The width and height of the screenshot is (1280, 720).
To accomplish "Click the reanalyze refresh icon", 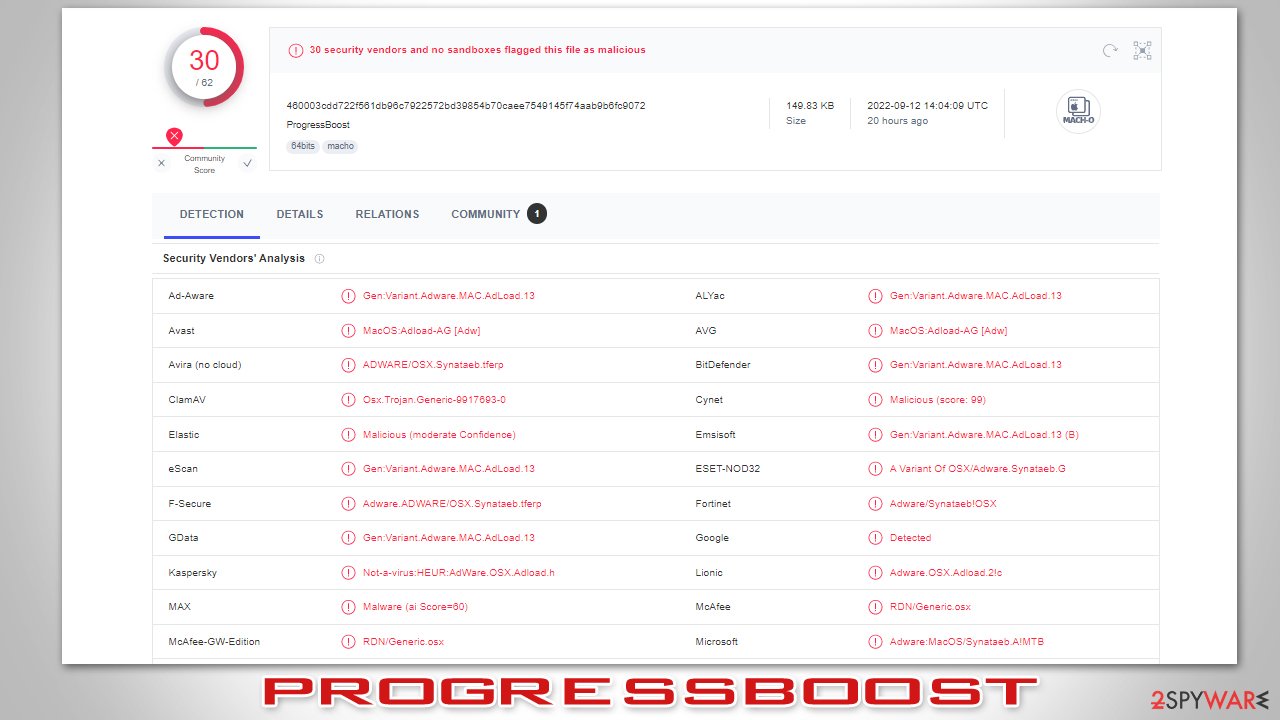I will [1110, 50].
